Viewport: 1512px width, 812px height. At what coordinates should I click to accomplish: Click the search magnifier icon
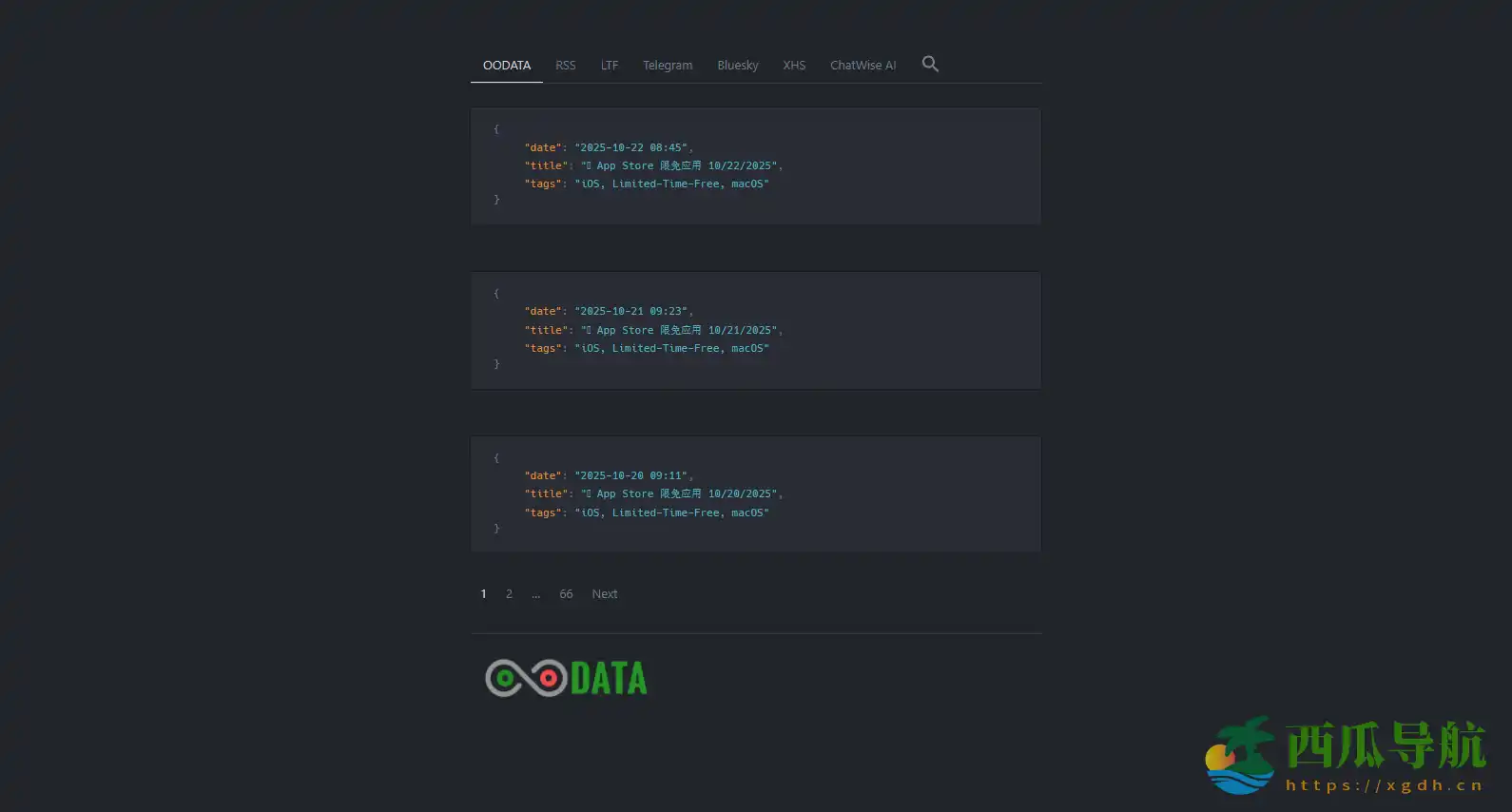(x=930, y=64)
